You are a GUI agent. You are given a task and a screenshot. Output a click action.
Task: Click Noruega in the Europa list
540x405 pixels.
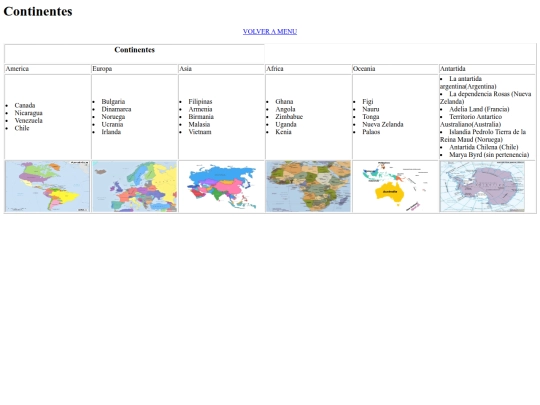click(113, 117)
